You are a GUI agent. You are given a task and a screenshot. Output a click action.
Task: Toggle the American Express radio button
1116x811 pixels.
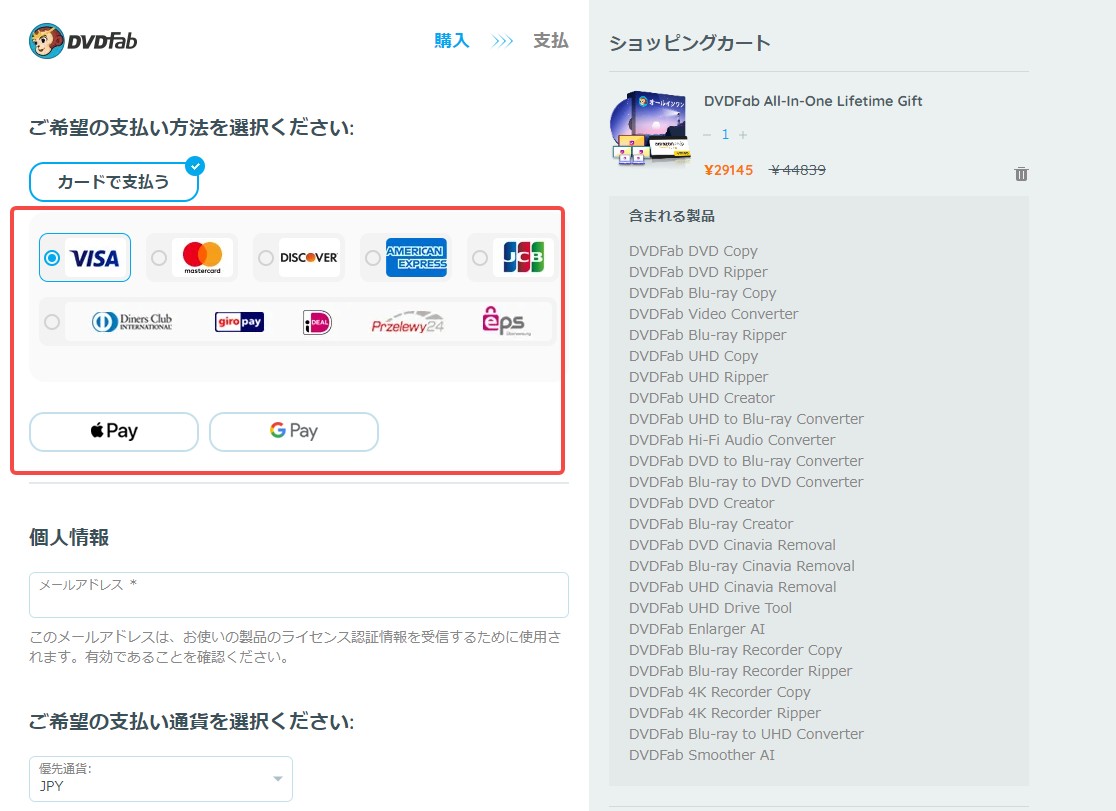click(x=372, y=258)
